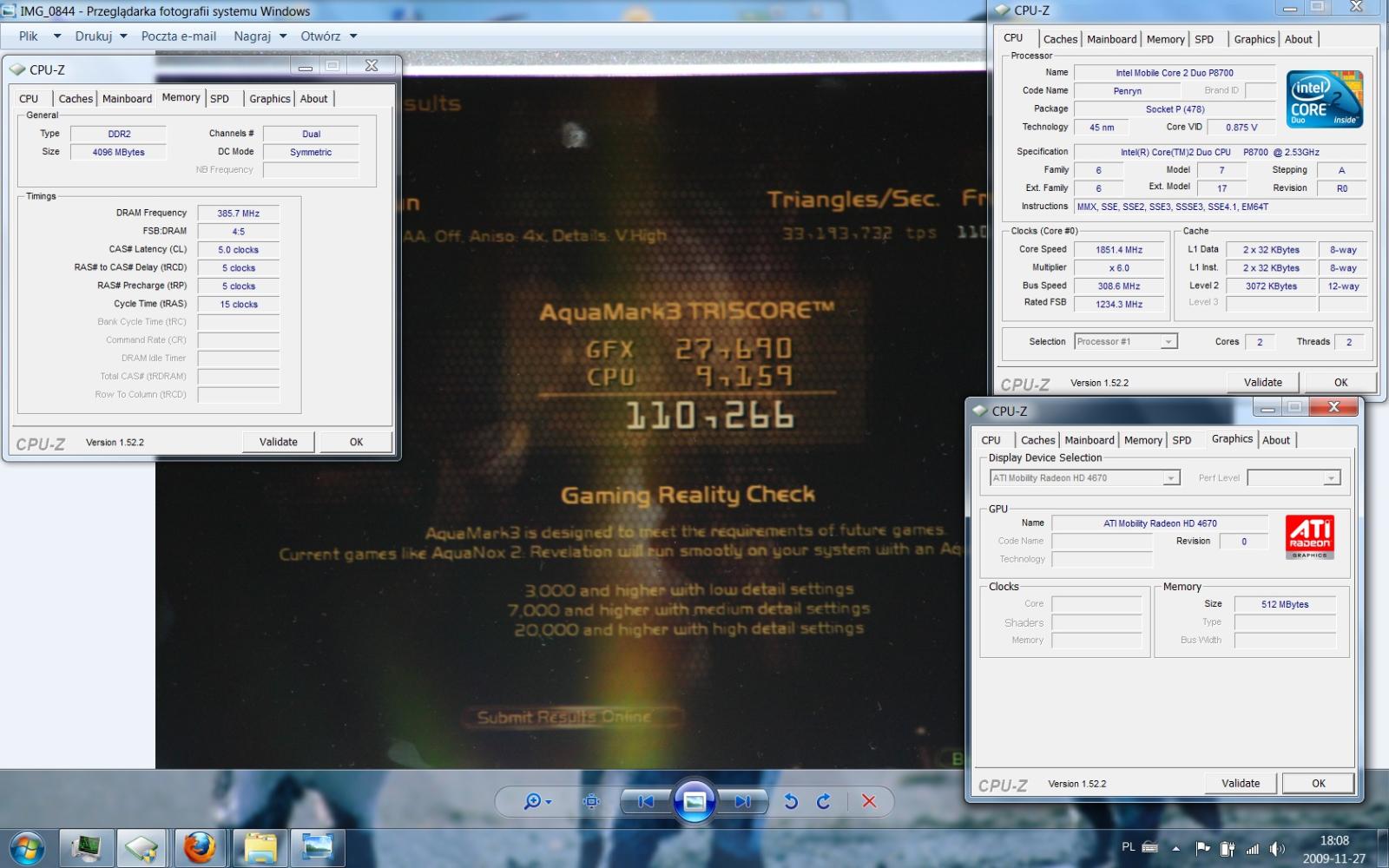Image resolution: width=1389 pixels, height=868 pixels.
Task: Switch to CPU tab in Memory window
Action: click(29, 99)
